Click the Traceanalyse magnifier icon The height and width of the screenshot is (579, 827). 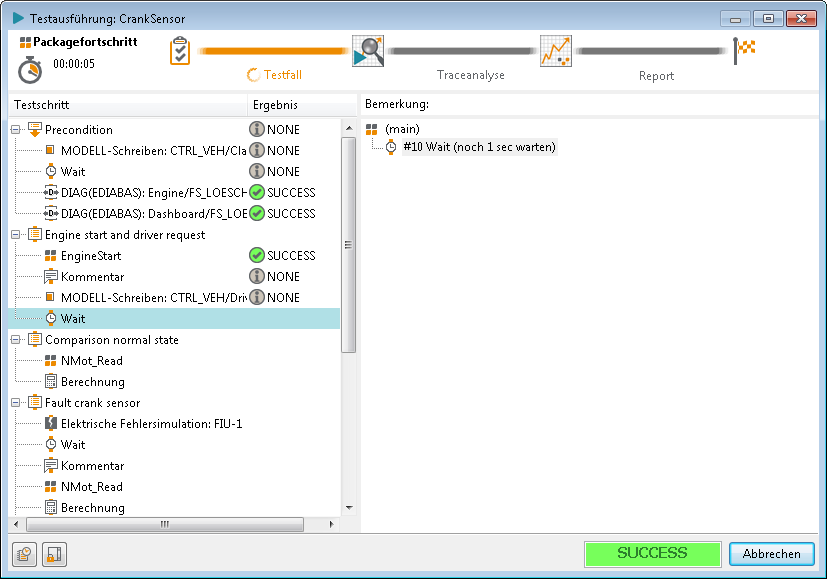[368, 51]
